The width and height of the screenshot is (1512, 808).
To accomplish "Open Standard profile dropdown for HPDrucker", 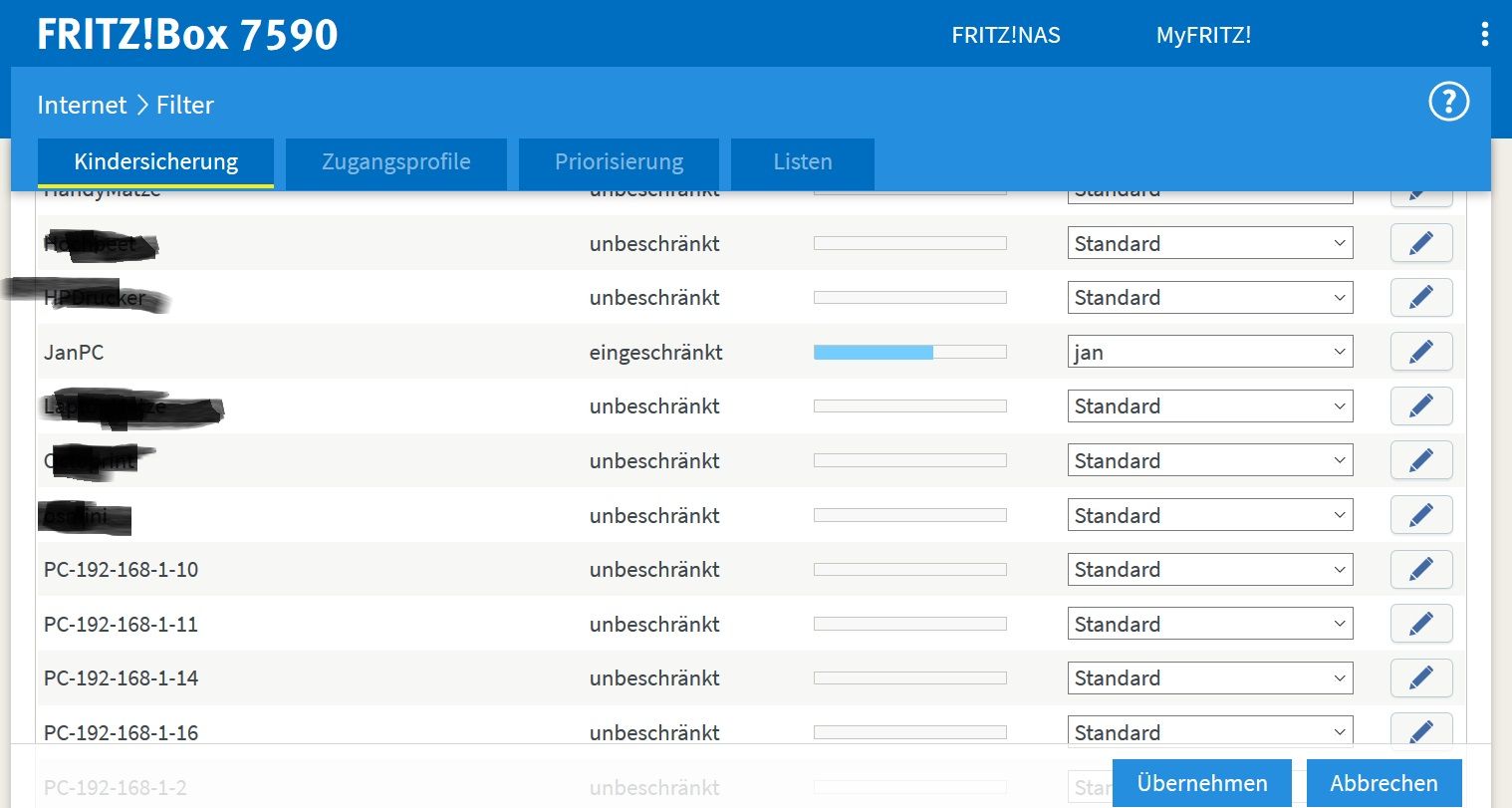I will [1210, 297].
